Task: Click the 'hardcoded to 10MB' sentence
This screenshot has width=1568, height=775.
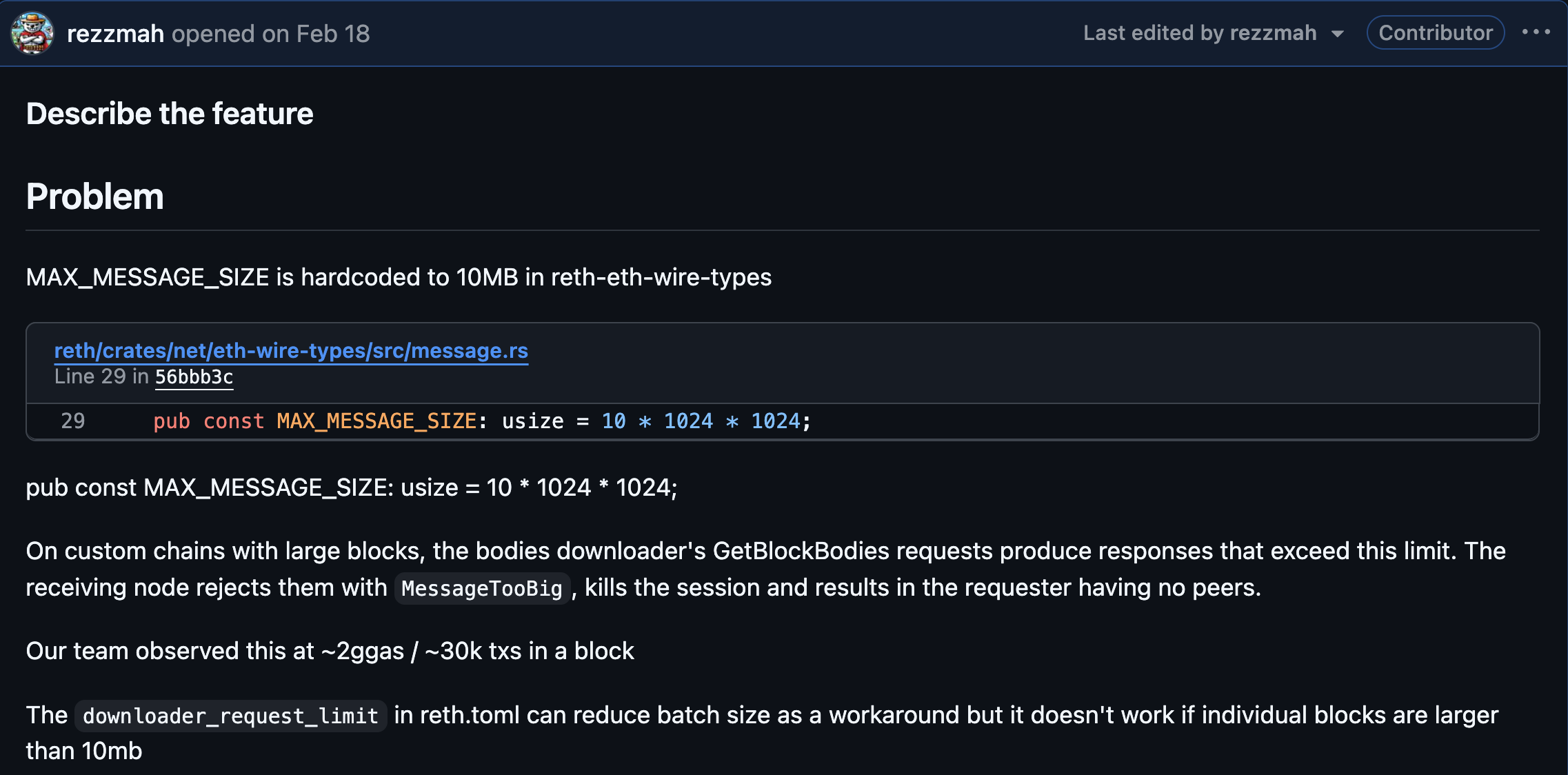Action: pos(399,277)
